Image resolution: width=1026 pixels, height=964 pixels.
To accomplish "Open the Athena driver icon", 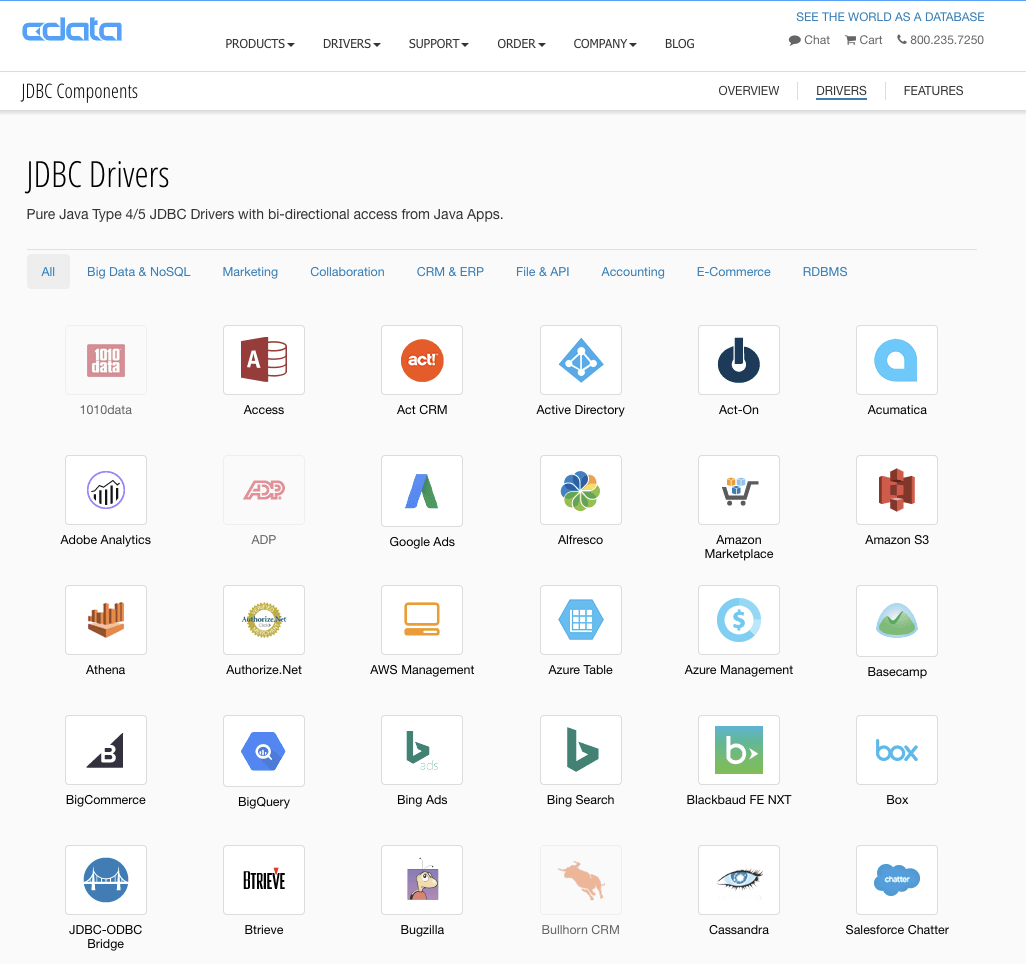I will (x=106, y=620).
